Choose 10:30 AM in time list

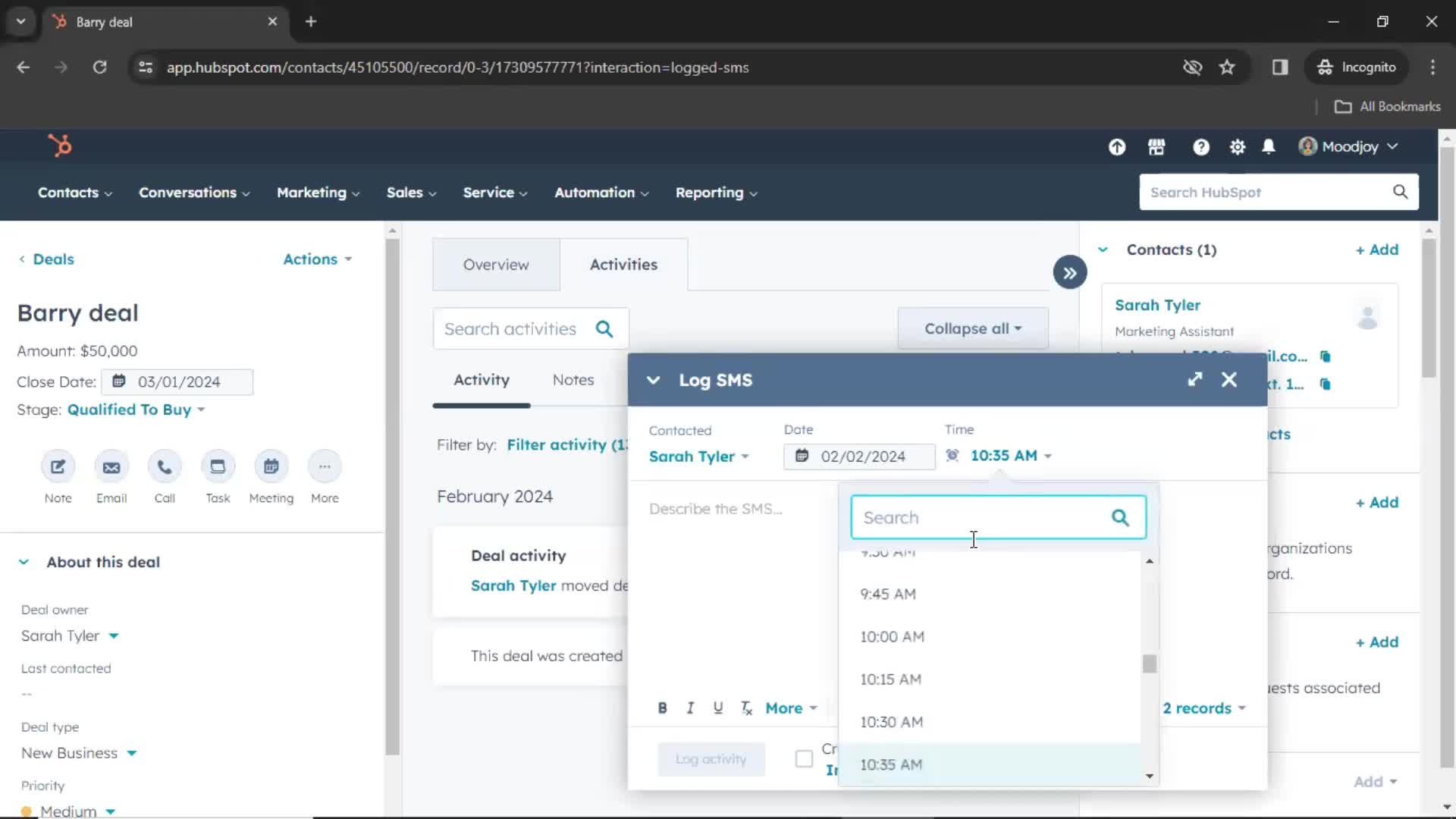(x=990, y=722)
